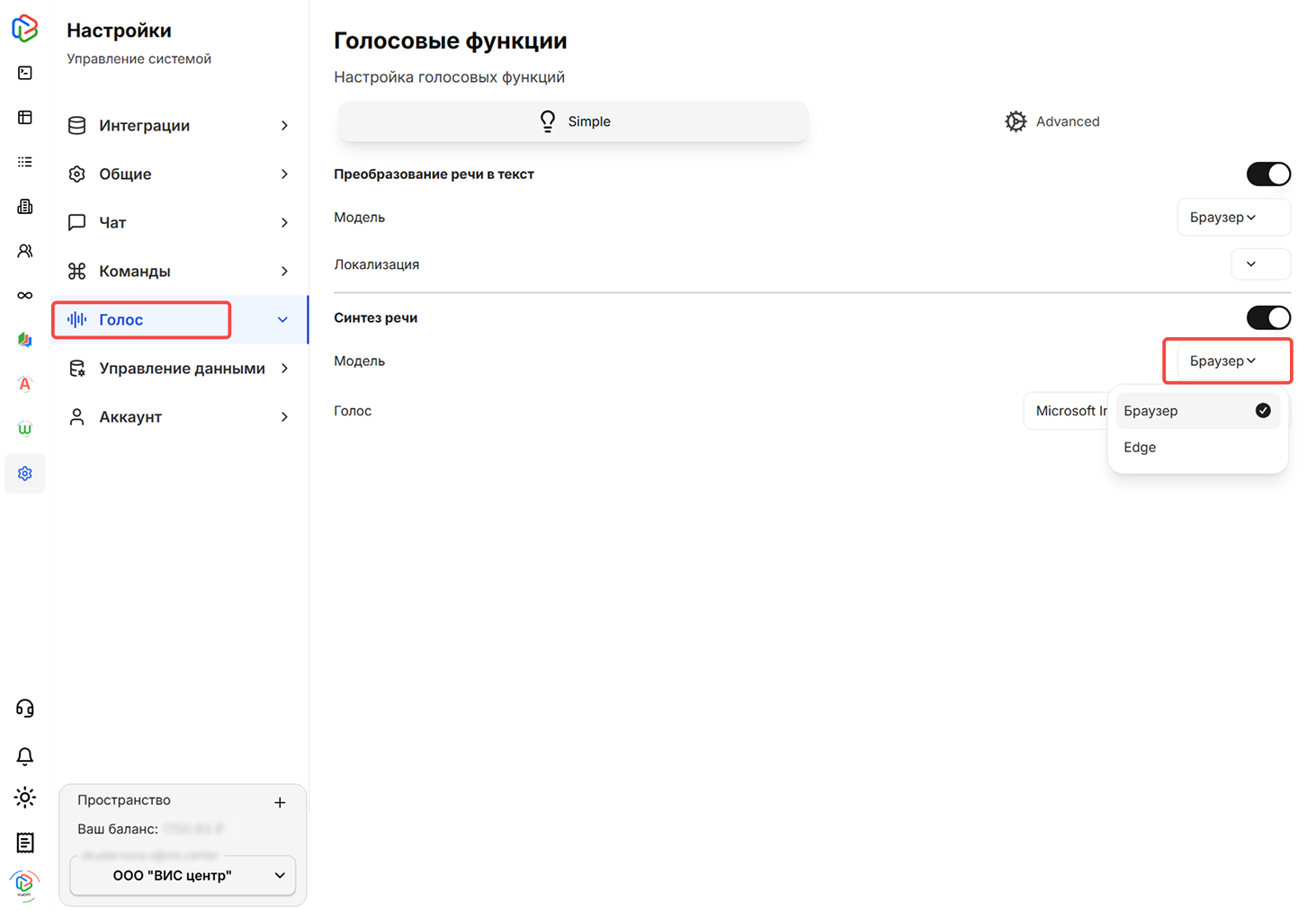Switch to the Advanced tab
The image size is (1316, 911).
[1052, 121]
